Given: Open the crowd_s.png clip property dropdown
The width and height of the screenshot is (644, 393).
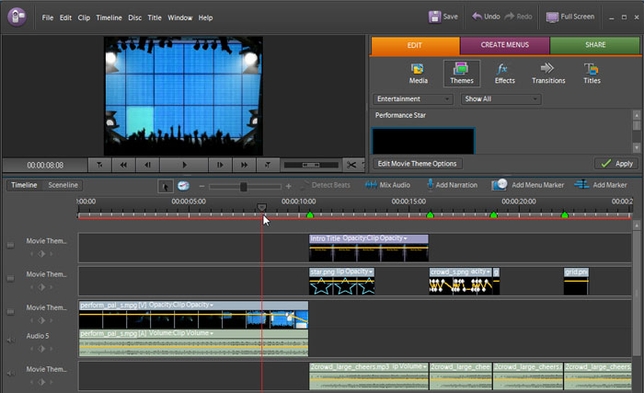Looking at the screenshot, I should [488, 272].
